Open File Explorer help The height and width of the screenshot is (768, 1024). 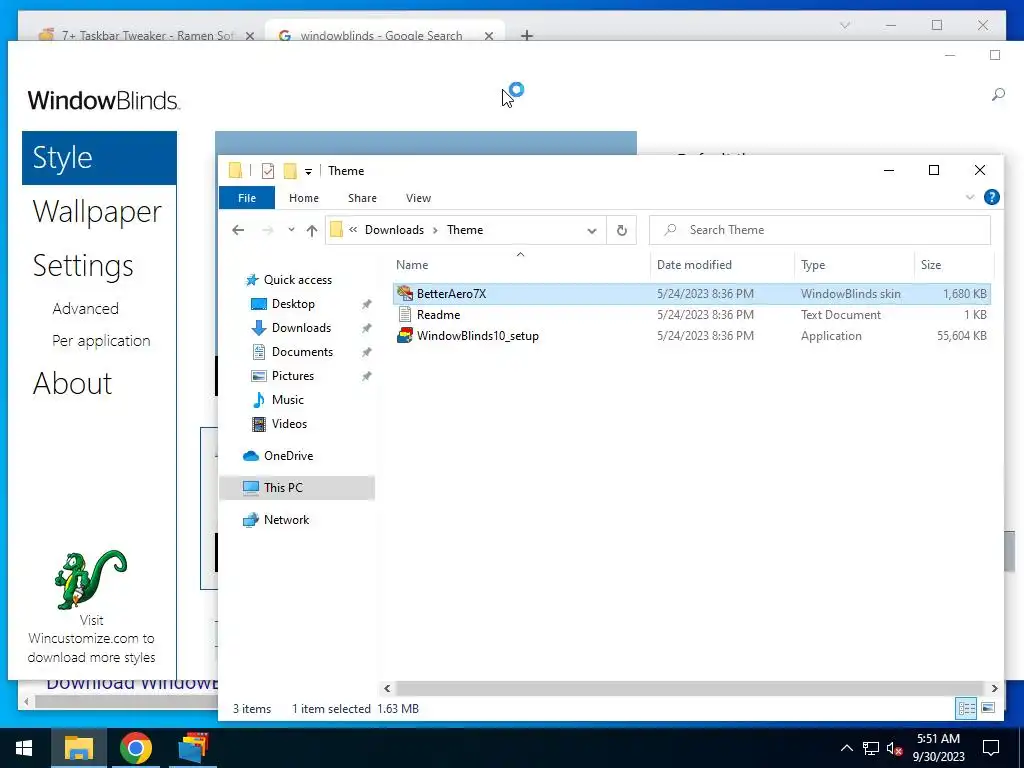[991, 197]
